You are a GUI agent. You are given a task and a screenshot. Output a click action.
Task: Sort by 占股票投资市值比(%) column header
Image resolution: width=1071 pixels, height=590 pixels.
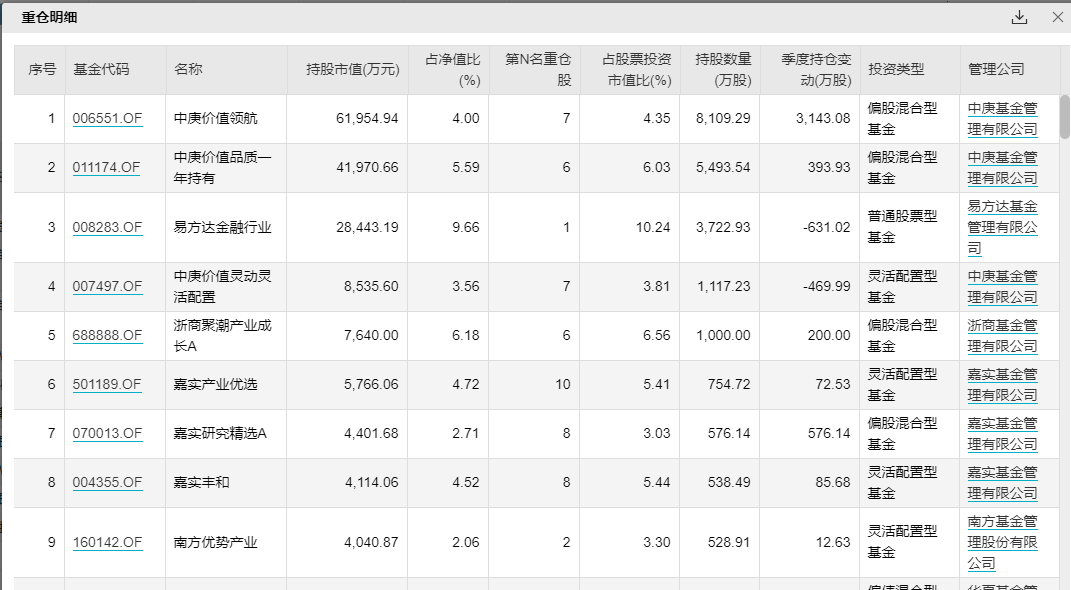tap(630, 70)
